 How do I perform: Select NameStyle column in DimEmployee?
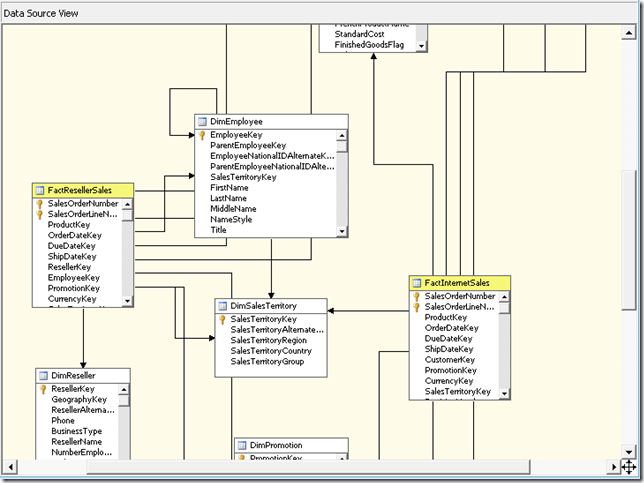point(231,219)
